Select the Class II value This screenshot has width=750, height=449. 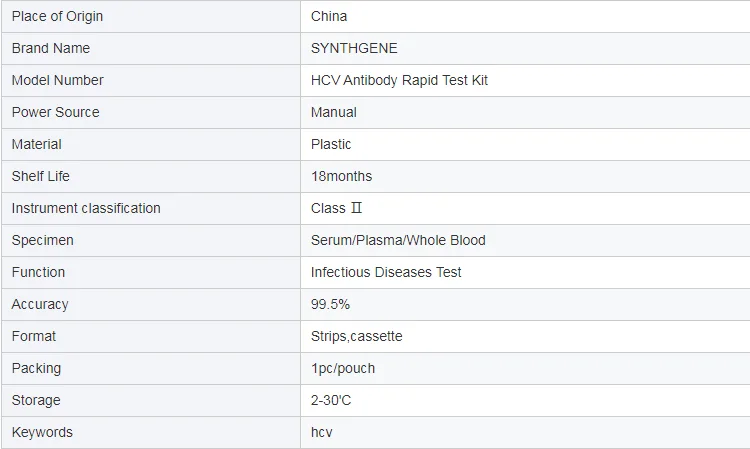336,208
